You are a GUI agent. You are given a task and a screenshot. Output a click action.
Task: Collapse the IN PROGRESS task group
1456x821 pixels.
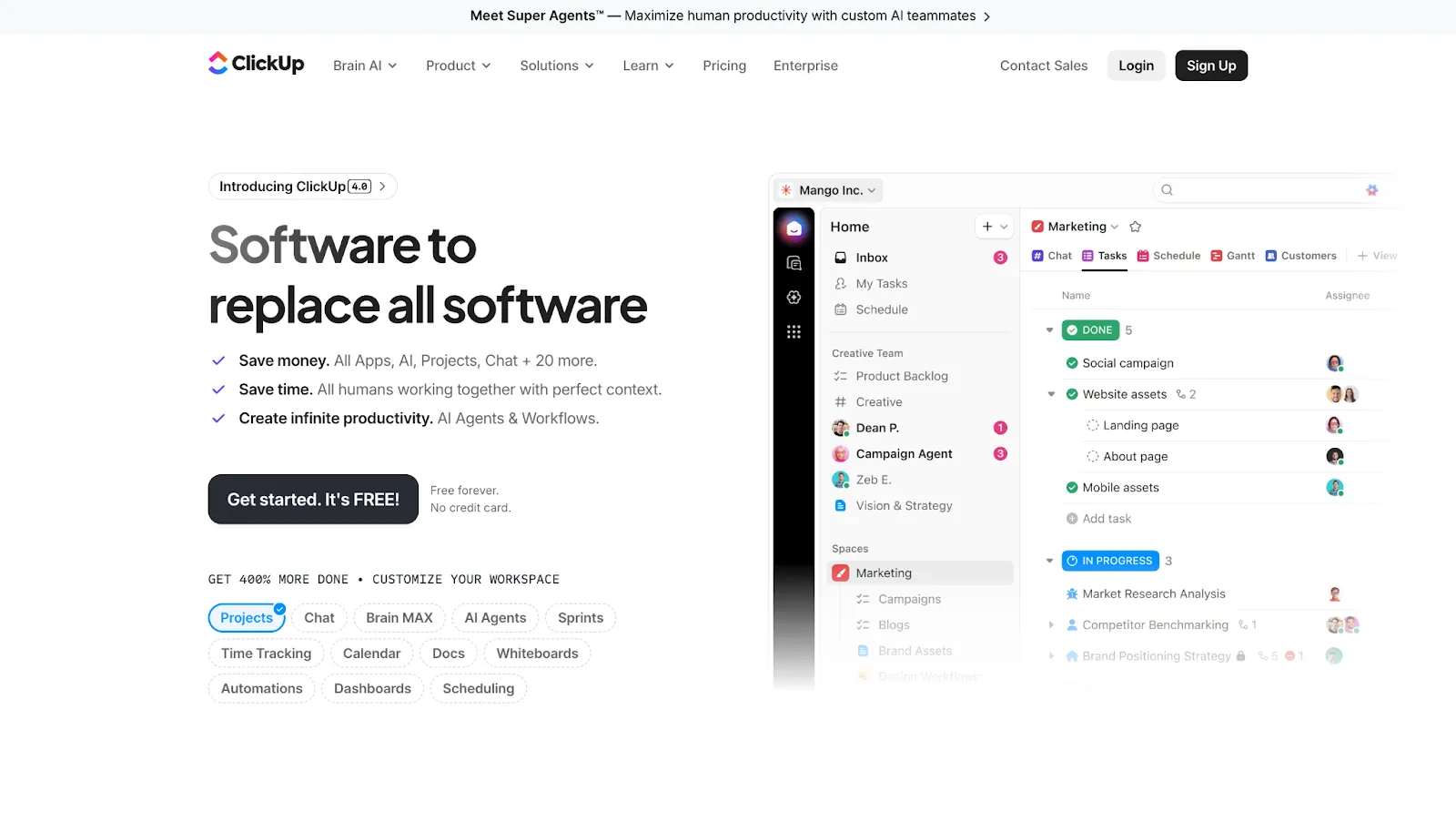point(1049,561)
